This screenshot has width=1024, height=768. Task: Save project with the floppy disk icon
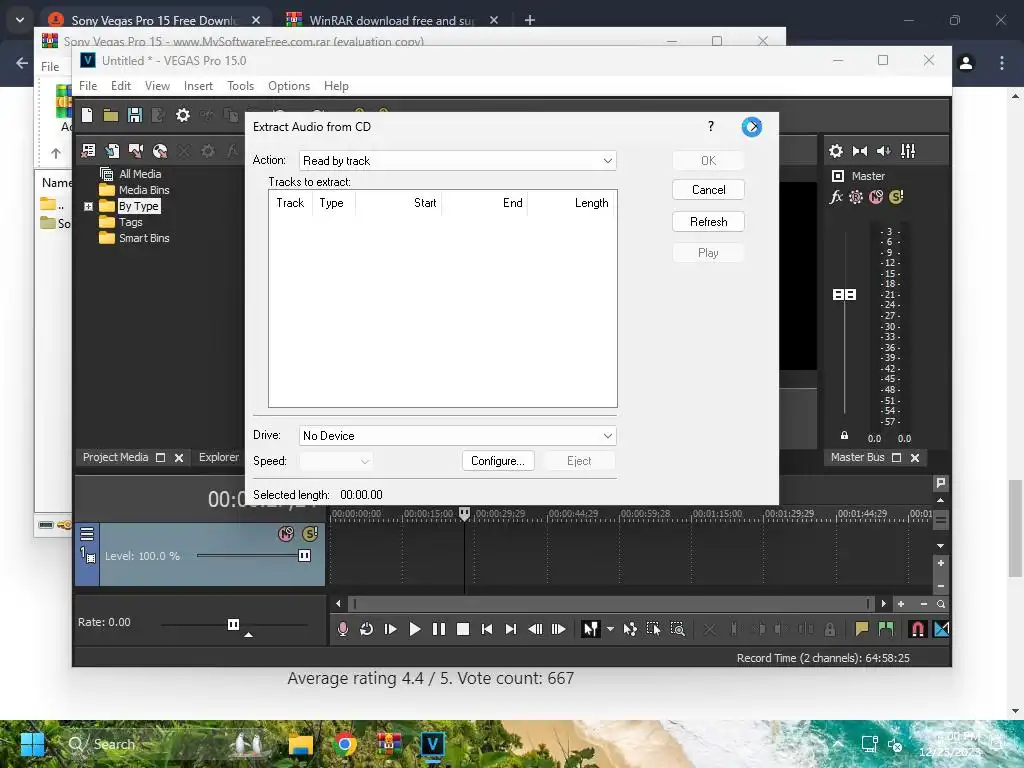[135, 116]
